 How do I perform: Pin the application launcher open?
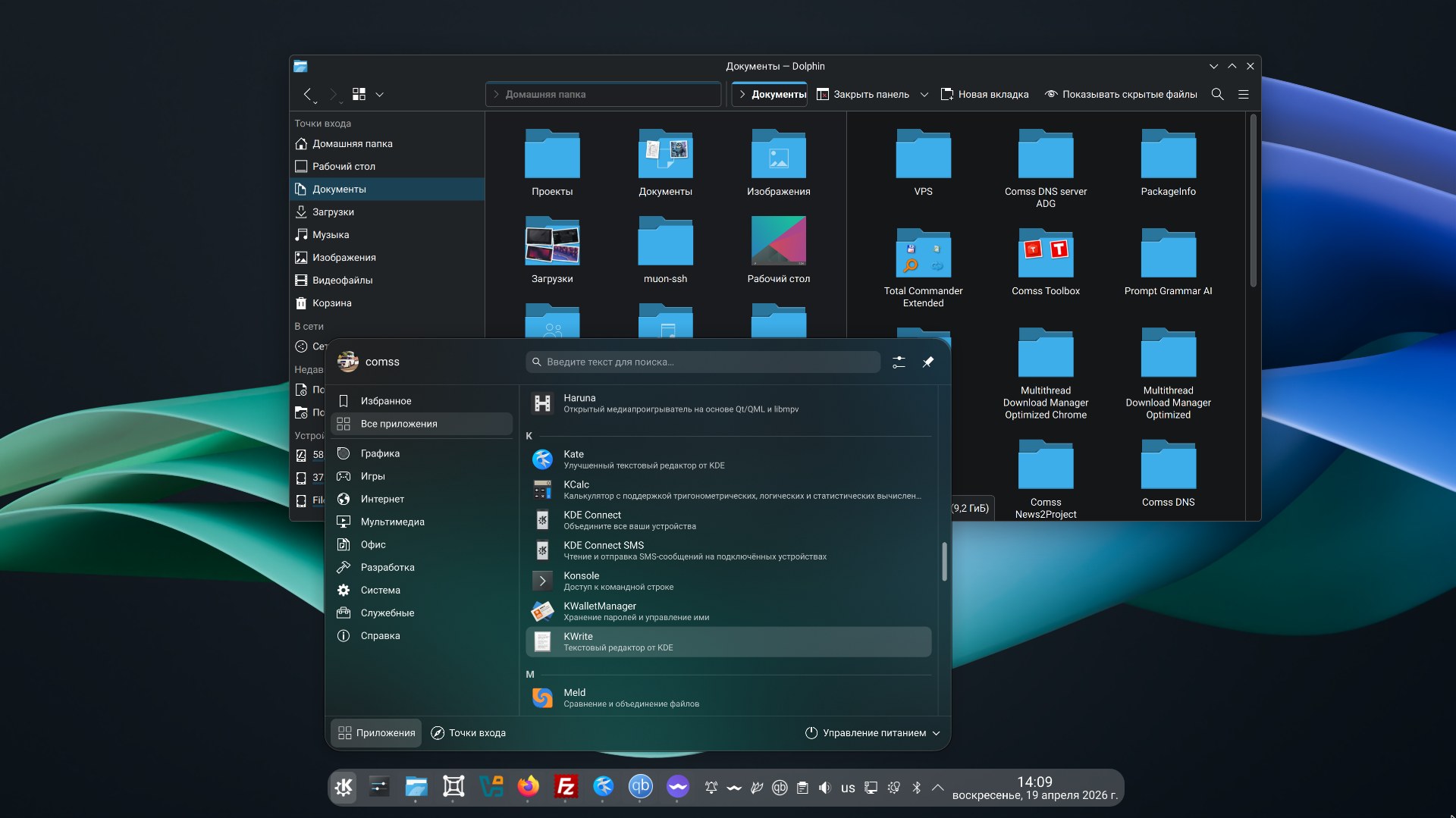coord(927,362)
